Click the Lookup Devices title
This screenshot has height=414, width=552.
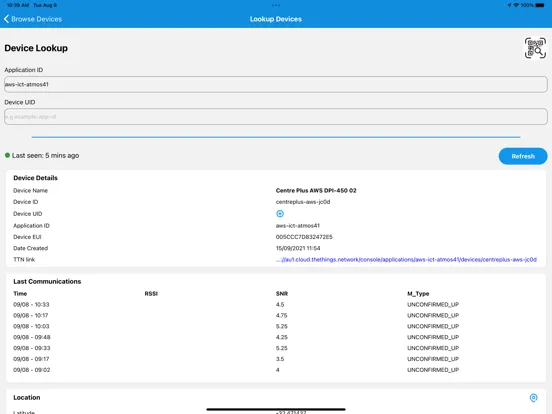(276, 19)
